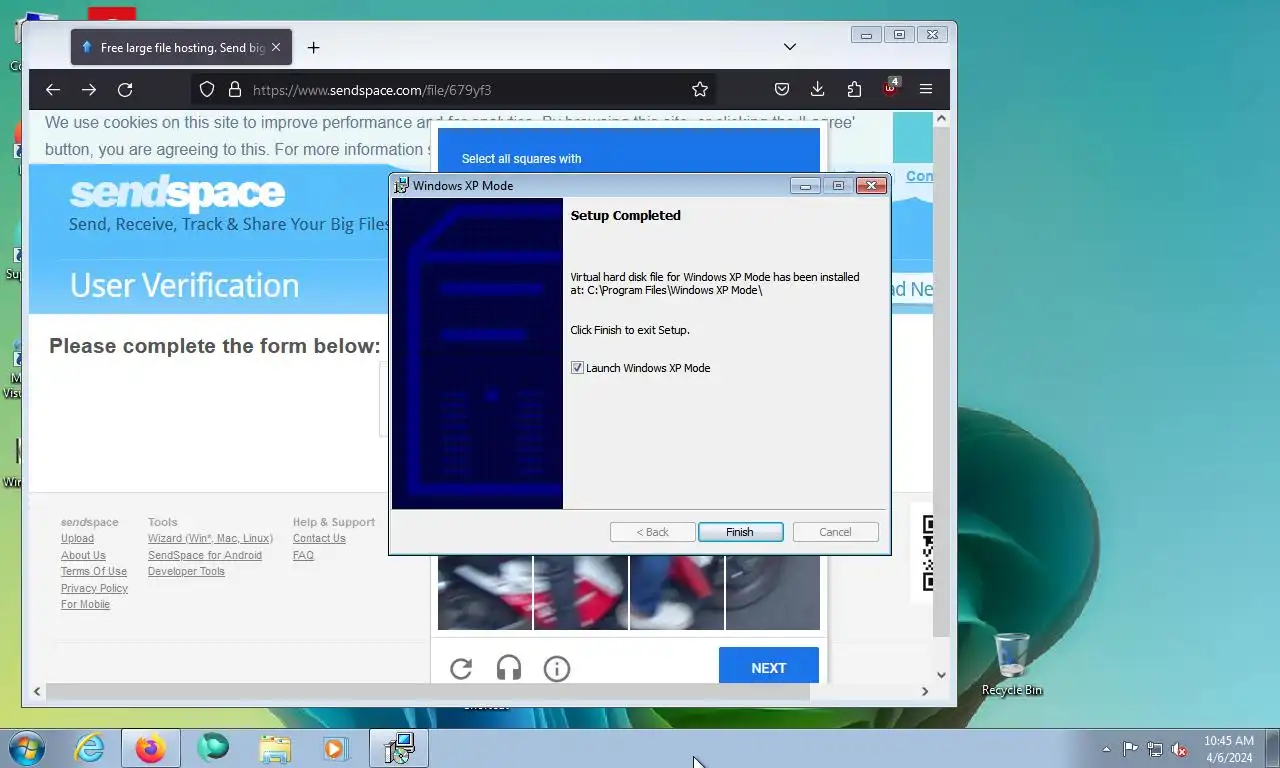Click the sendspace logo
This screenshot has height=768, width=1280.
tap(177, 193)
